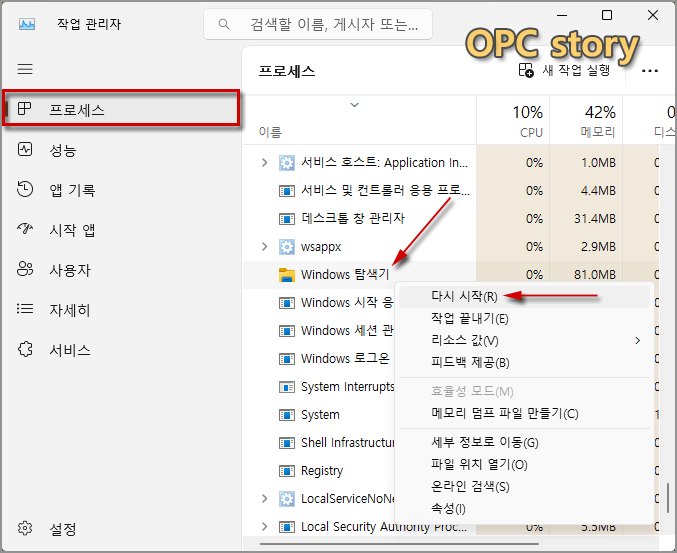Open the 성능 performance icon
Image resolution: width=677 pixels, height=553 pixels.
(x=25, y=149)
